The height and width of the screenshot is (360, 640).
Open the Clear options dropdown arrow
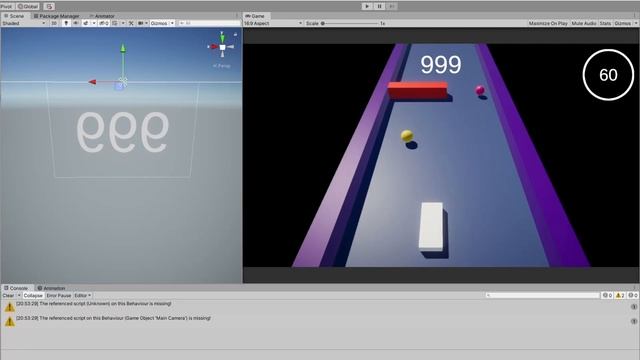19,295
